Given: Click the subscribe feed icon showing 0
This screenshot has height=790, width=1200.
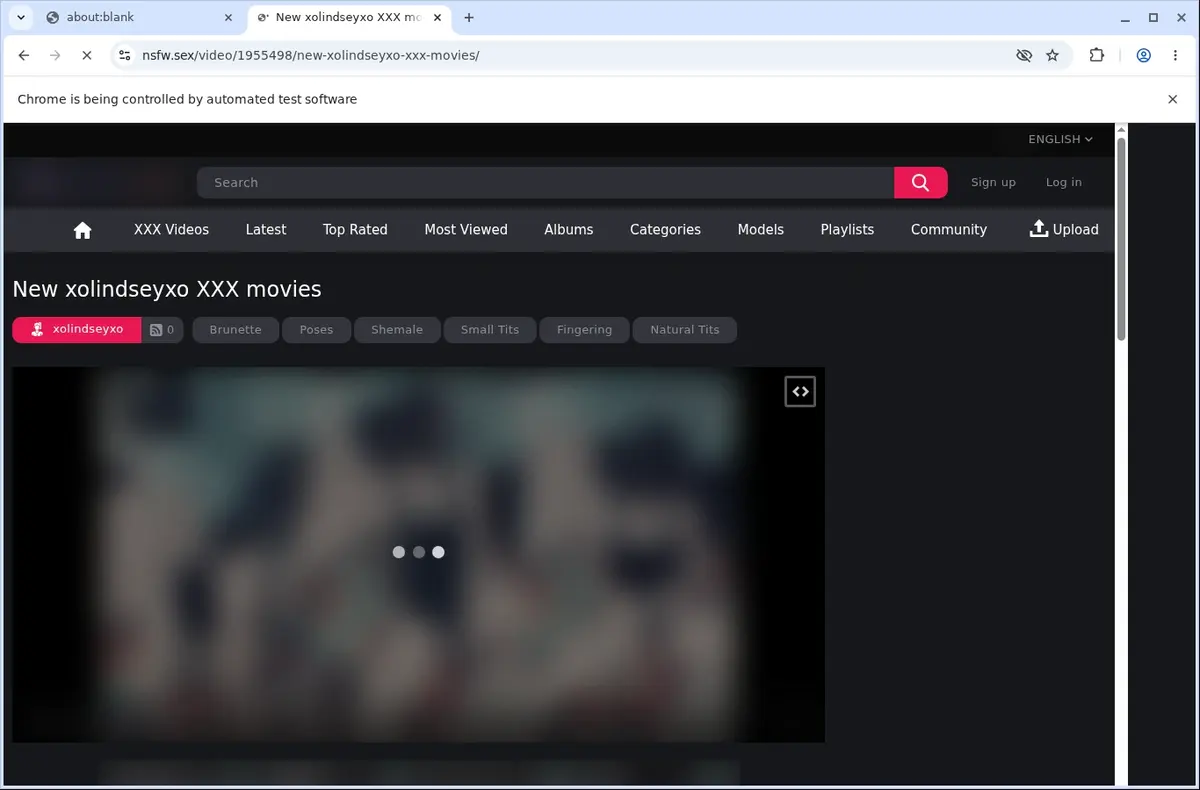Looking at the screenshot, I should coord(162,329).
